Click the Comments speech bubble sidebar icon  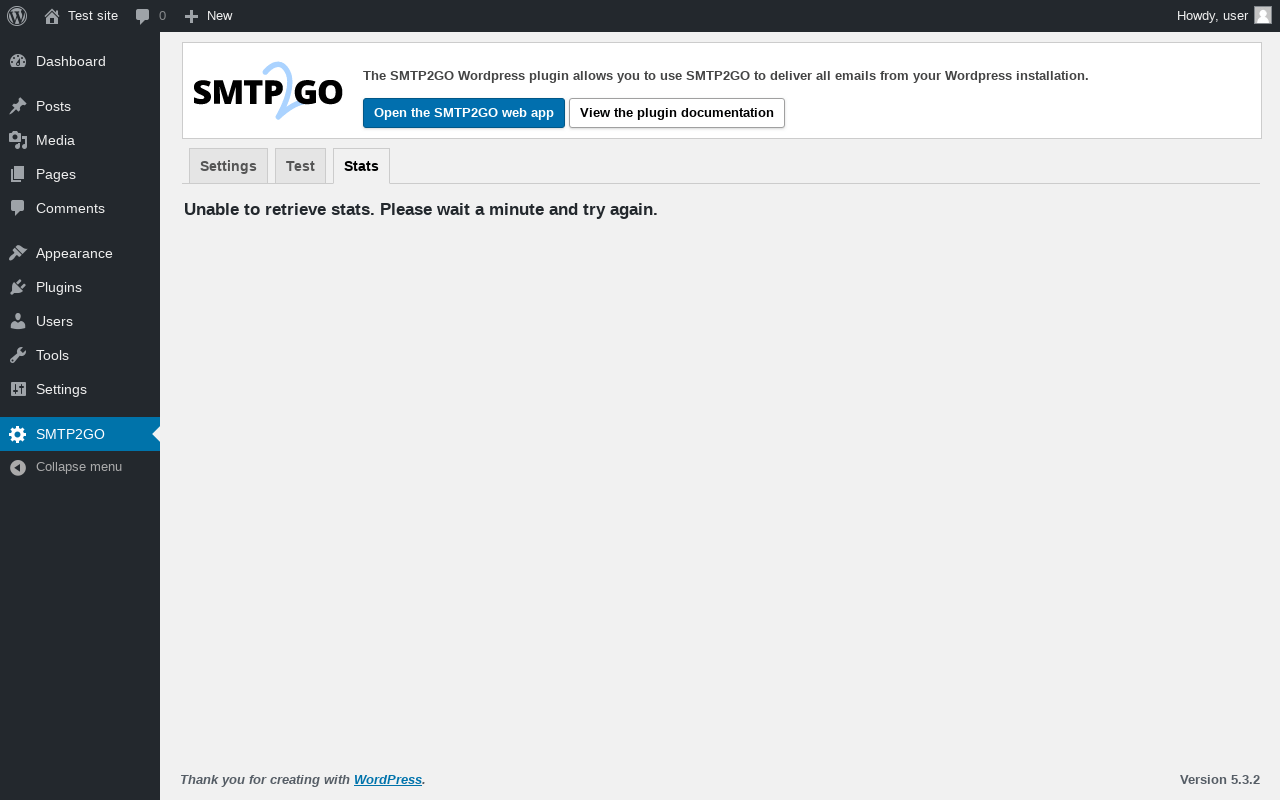(x=18, y=208)
